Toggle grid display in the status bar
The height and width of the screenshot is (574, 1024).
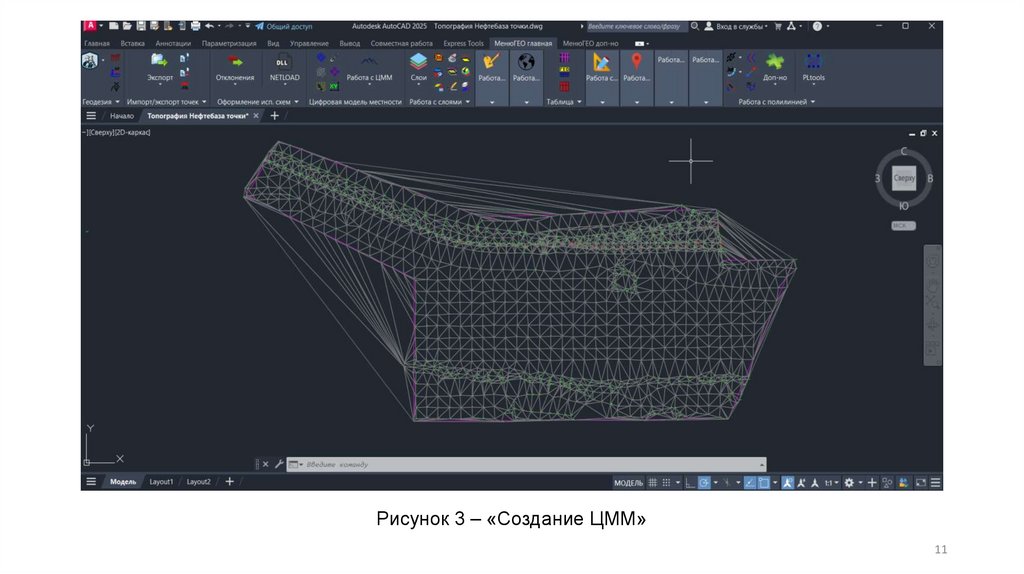(x=653, y=482)
